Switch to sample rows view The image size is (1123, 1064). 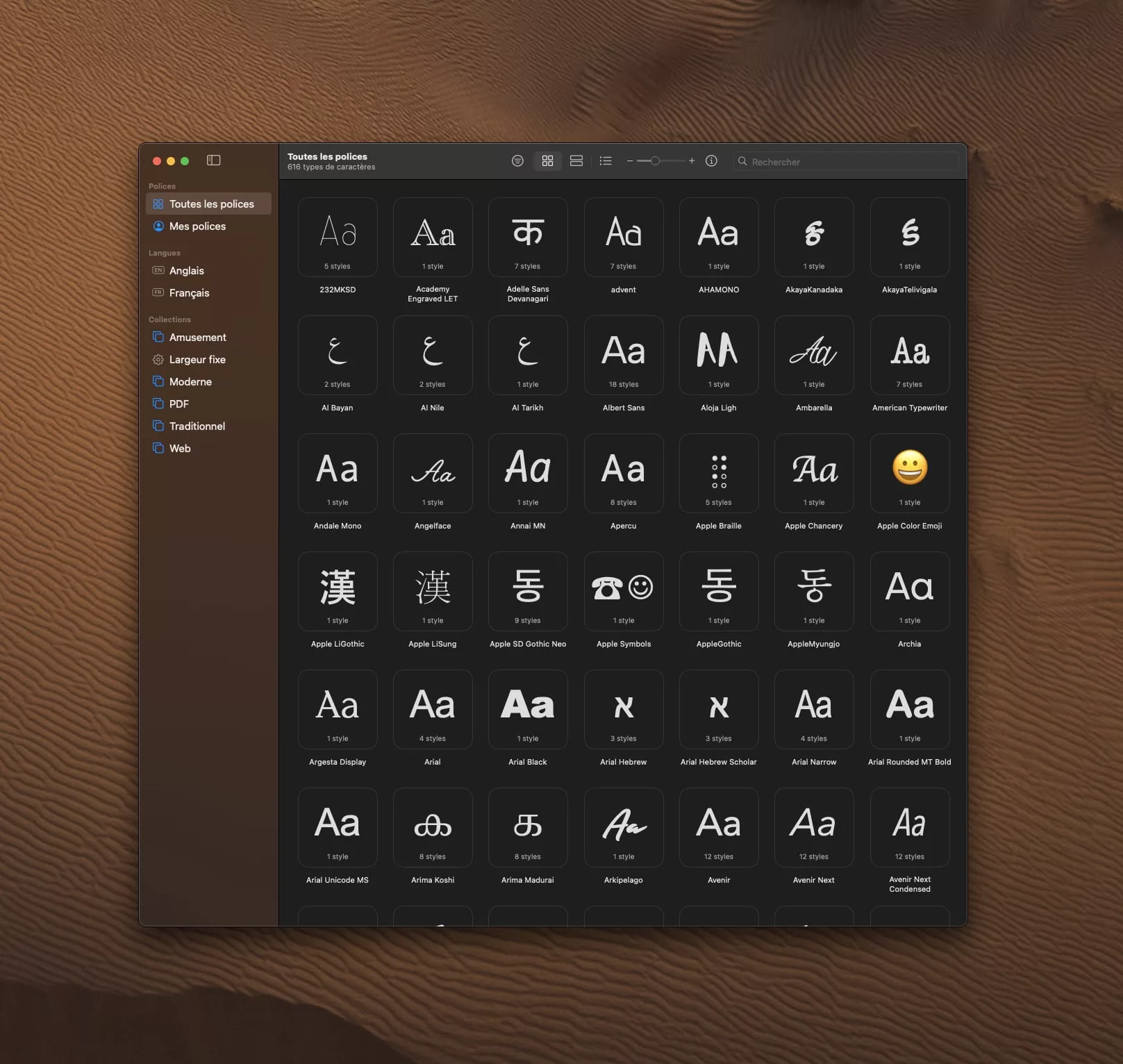pyautogui.click(x=576, y=161)
